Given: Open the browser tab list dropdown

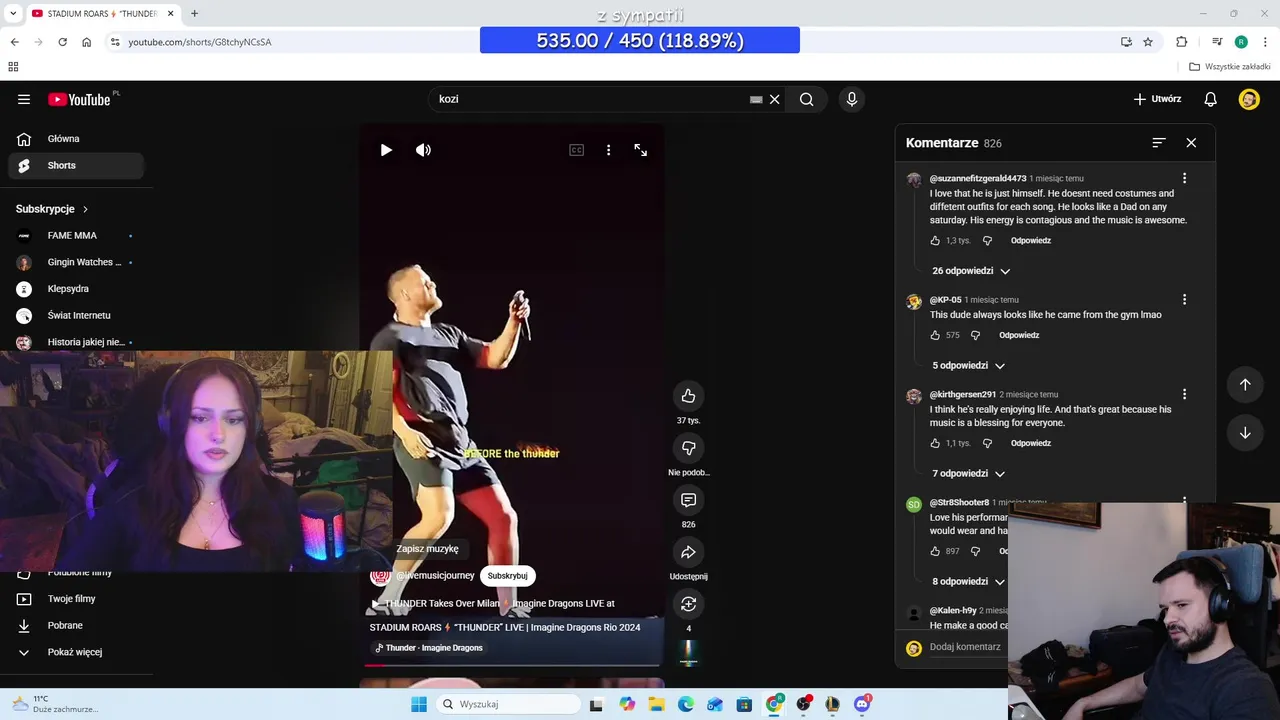Looking at the screenshot, I should [13, 13].
